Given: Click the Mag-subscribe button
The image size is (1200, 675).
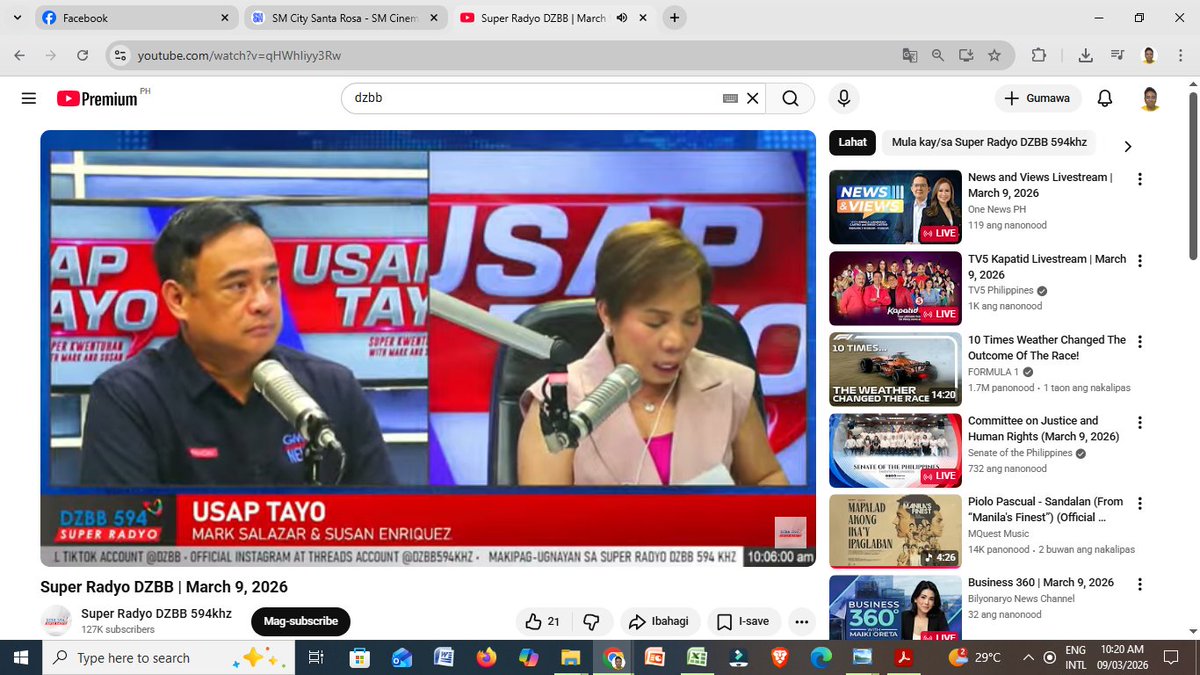Looking at the screenshot, I should pos(300,621).
